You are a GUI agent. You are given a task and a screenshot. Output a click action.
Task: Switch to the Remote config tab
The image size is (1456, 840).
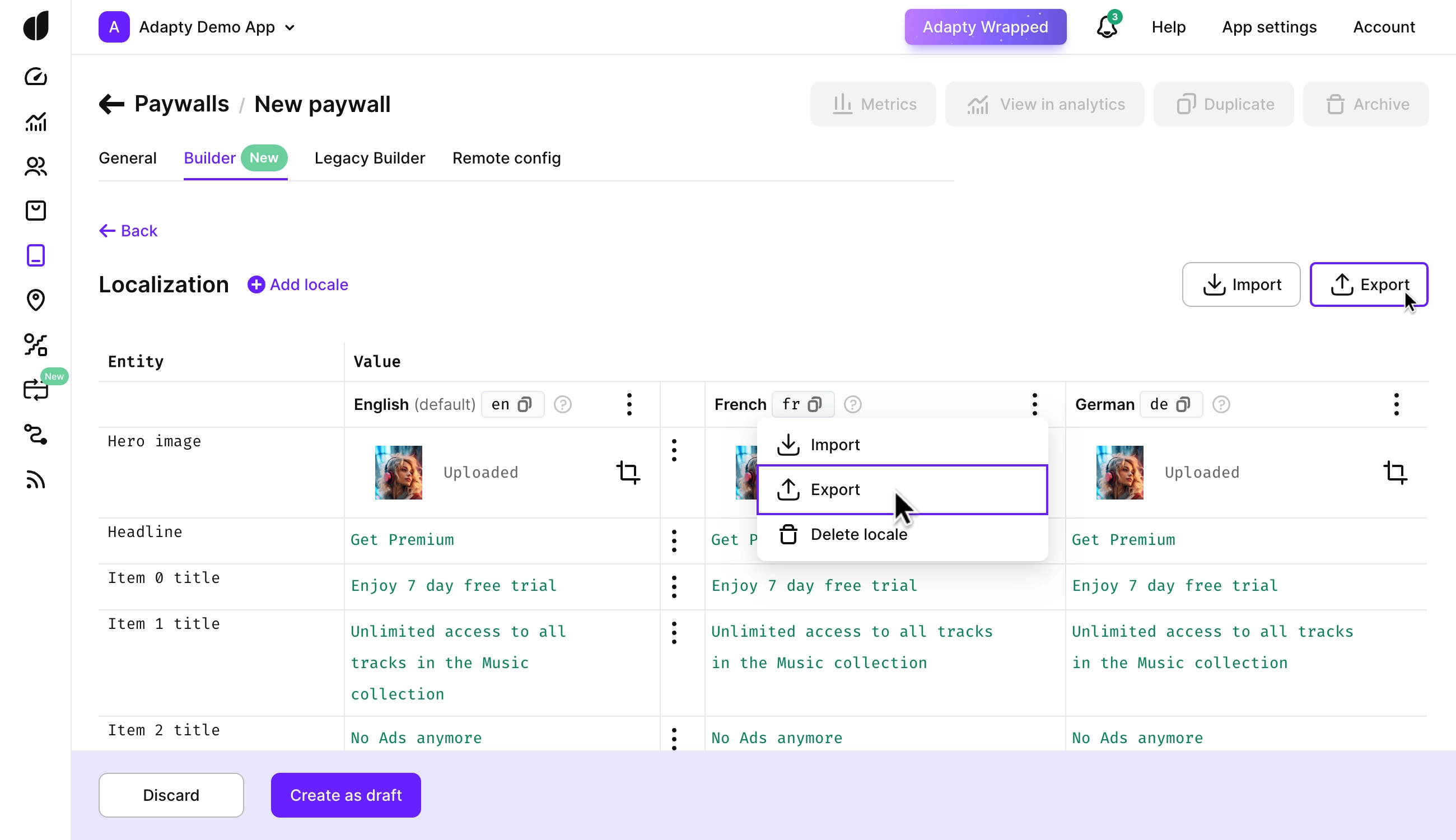[506, 158]
